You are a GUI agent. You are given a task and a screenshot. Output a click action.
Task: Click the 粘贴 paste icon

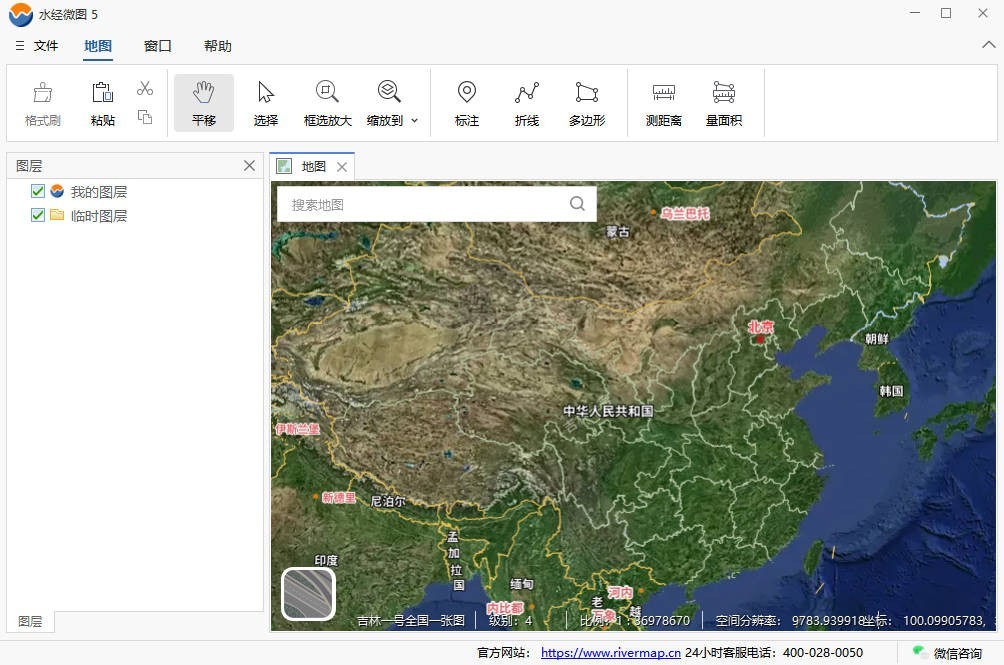[102, 103]
